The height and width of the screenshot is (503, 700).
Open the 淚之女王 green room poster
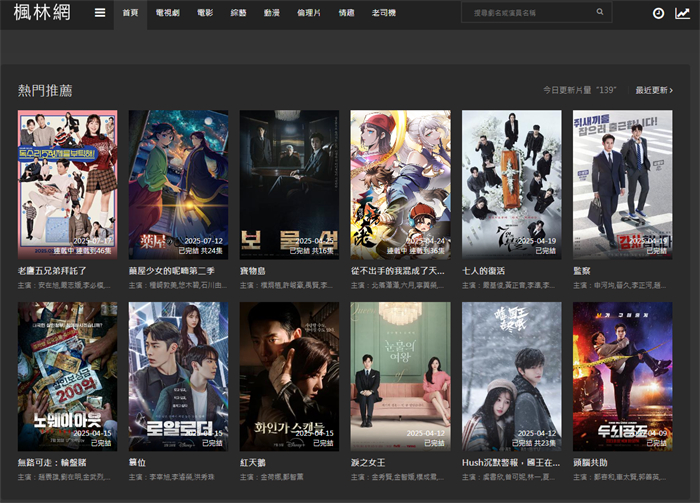[400, 377]
